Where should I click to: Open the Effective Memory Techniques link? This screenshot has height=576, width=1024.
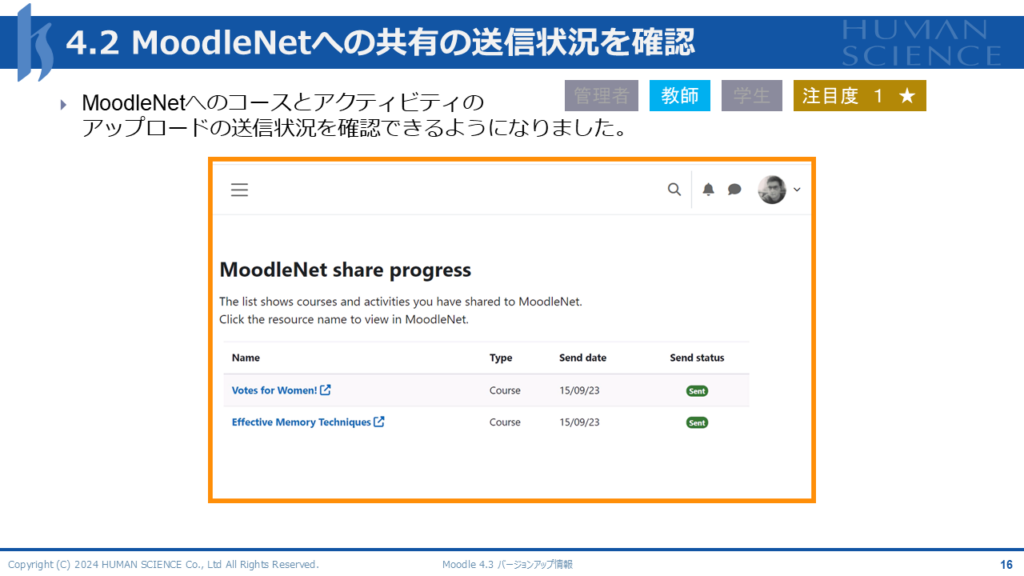pyautogui.click(x=301, y=422)
